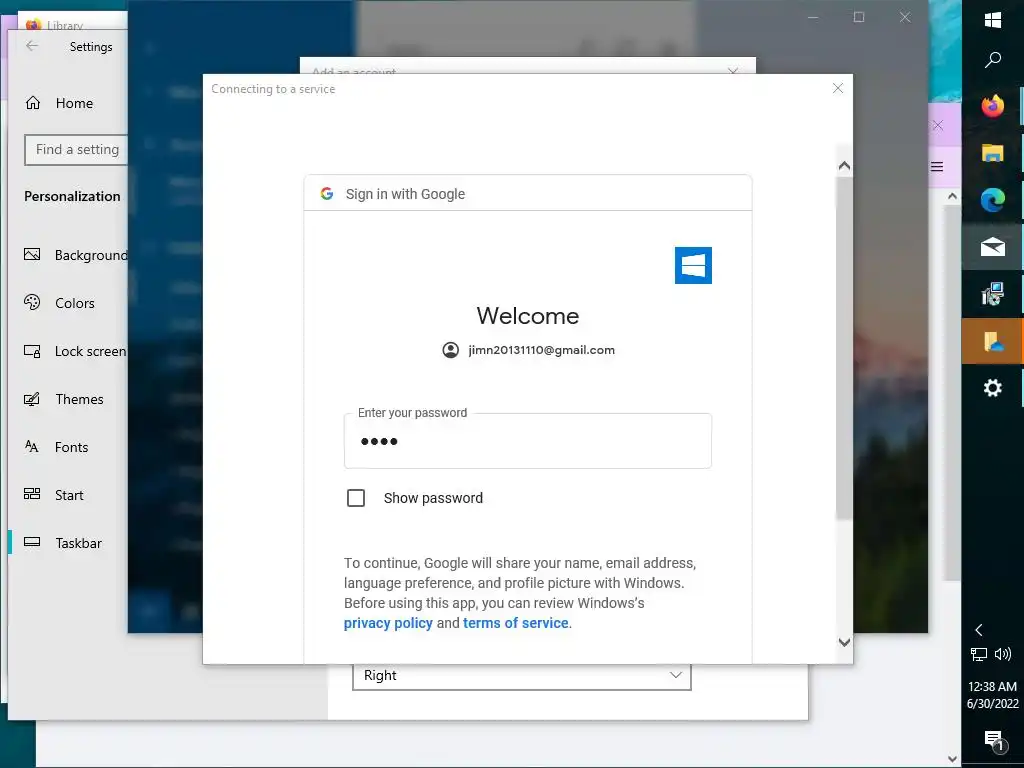The image size is (1024, 768).
Task: Click the Sign in with Google header text
Action: point(405,194)
